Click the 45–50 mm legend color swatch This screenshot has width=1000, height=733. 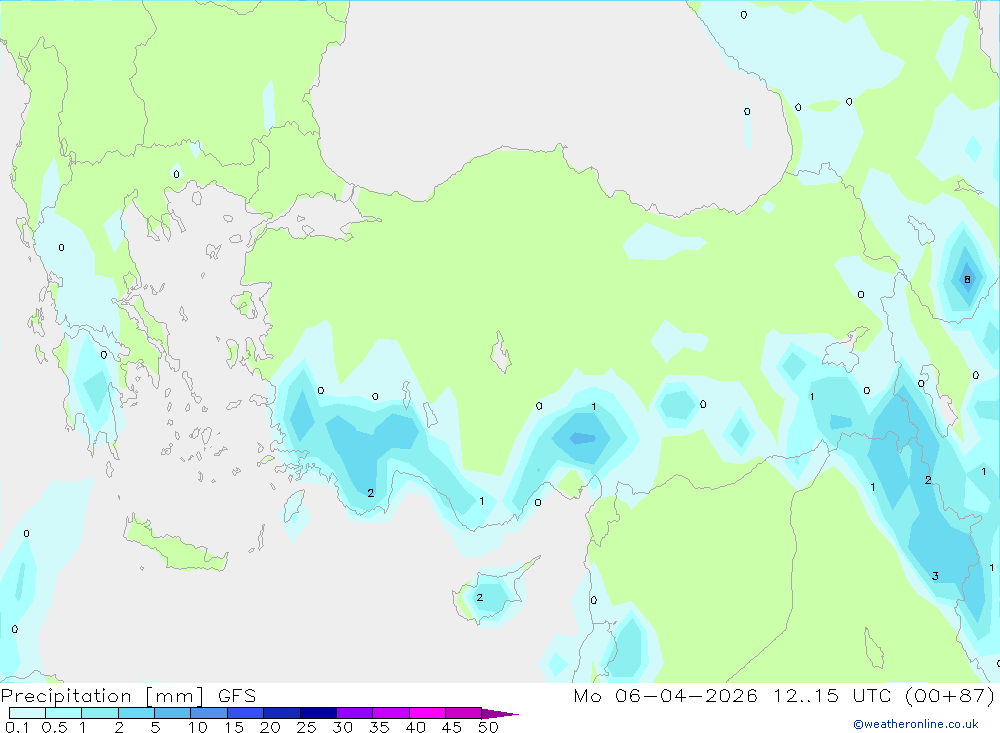click(x=464, y=713)
